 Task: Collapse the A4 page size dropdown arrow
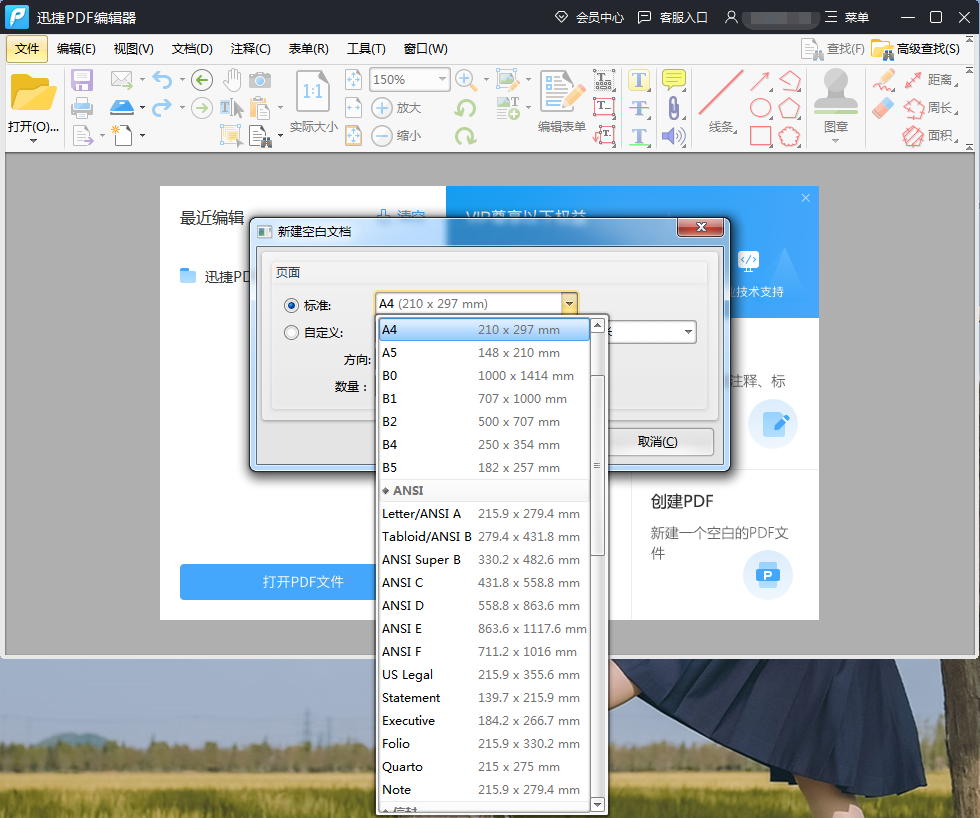[x=569, y=304]
